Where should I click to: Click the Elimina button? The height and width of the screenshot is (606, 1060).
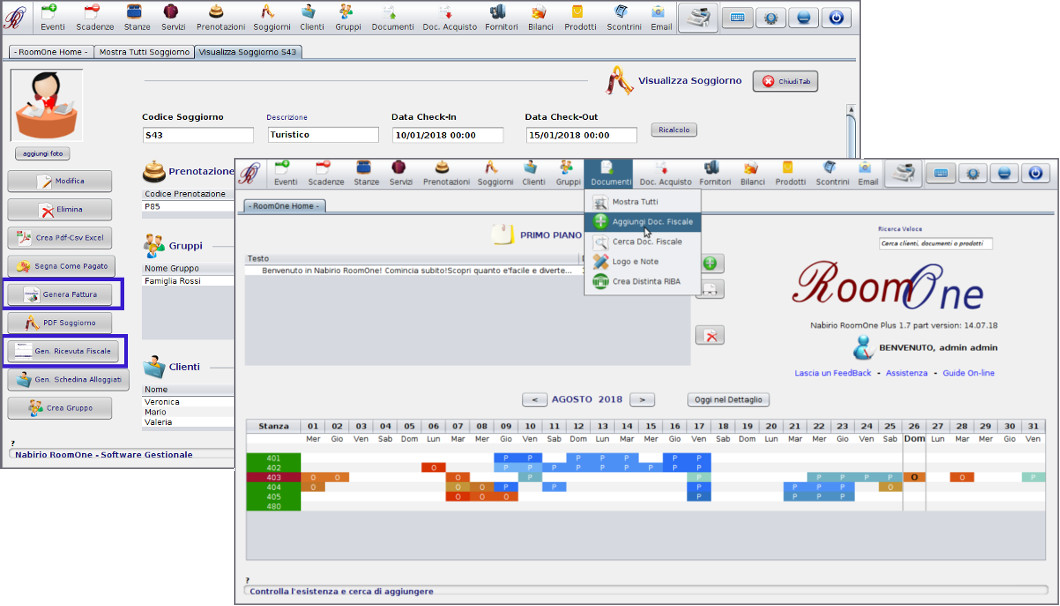pos(59,210)
